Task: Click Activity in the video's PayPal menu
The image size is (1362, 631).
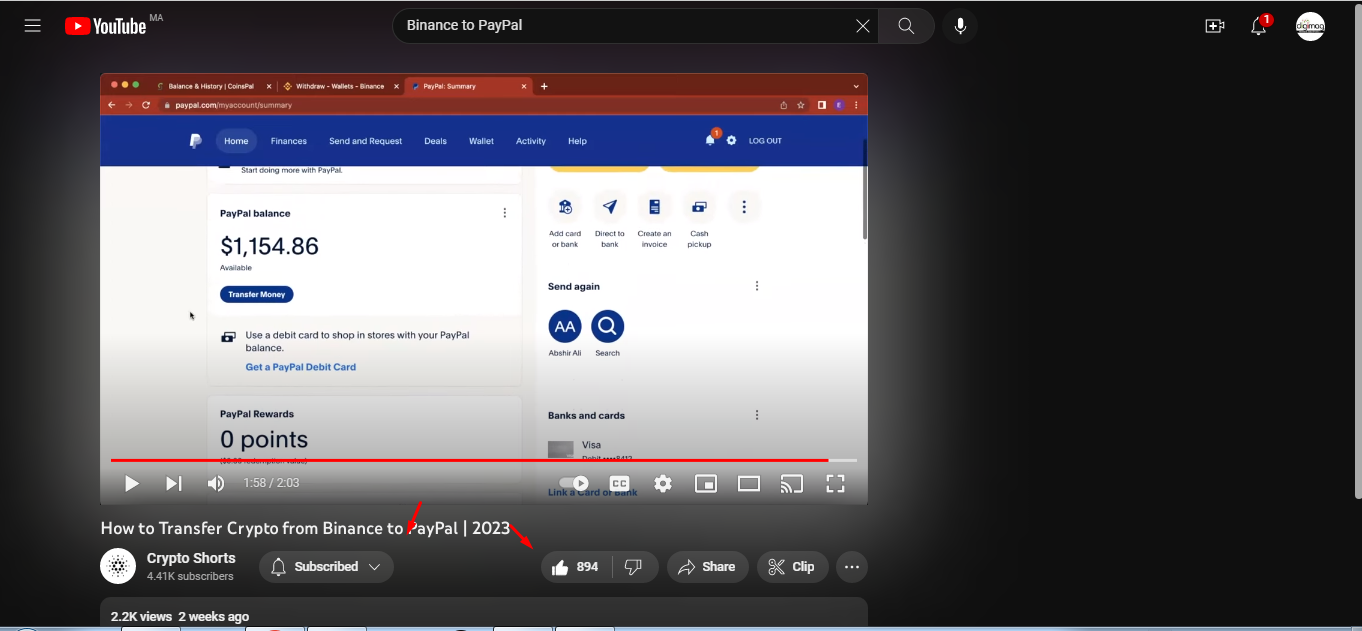Action: [x=531, y=141]
